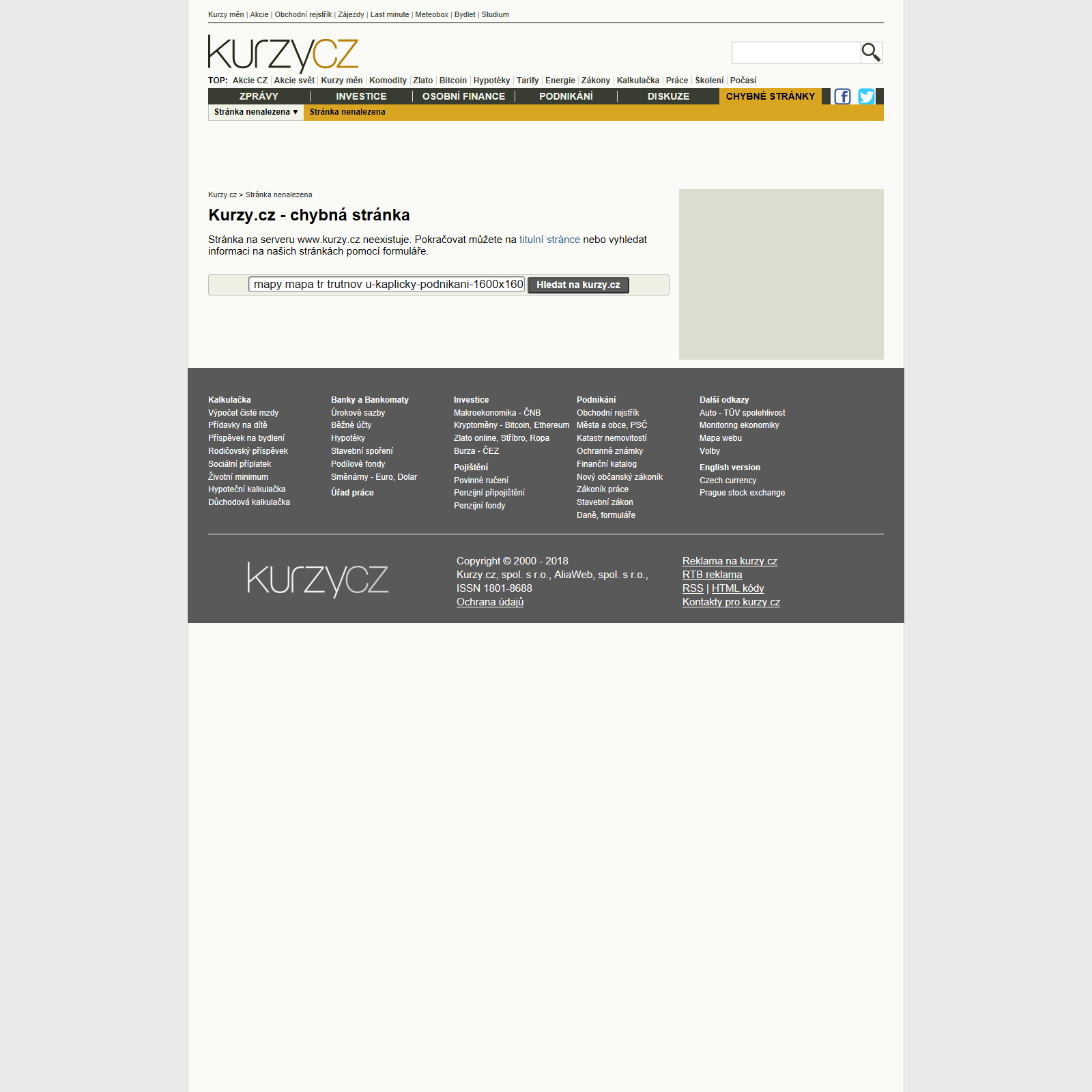This screenshot has height=1092, width=1092.
Task: Open Monitoring ekonomiky footer link
Action: (x=739, y=425)
